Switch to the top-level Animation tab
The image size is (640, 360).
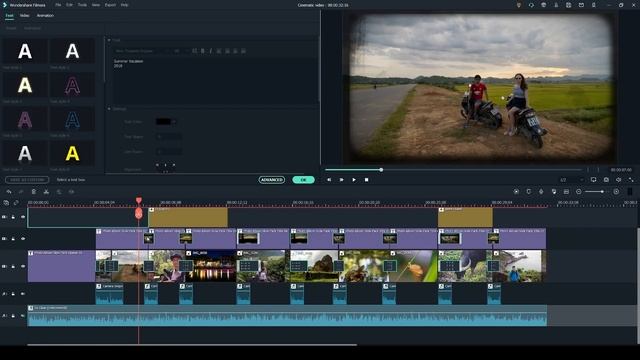[45, 16]
